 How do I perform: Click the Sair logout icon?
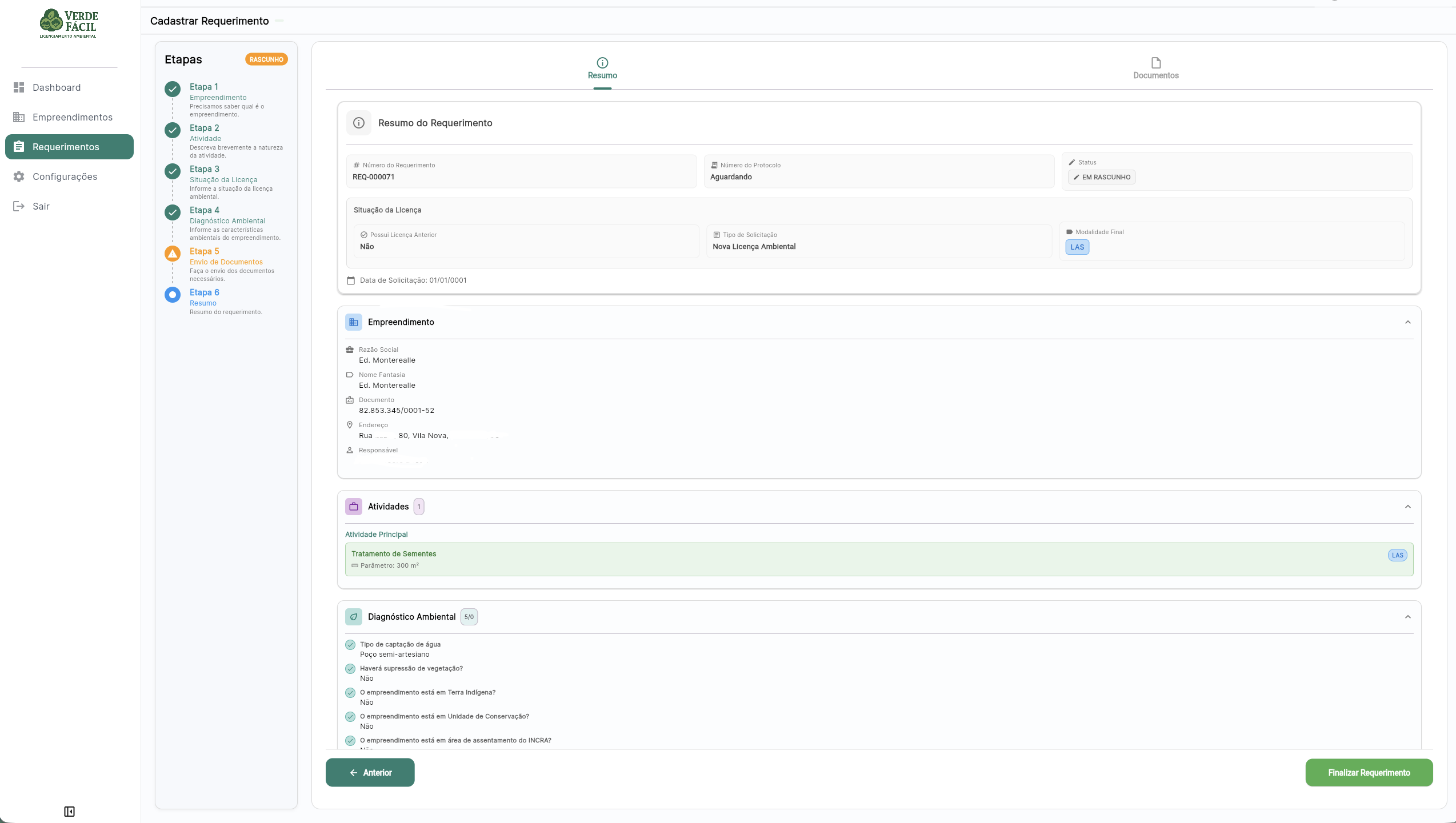pyautogui.click(x=19, y=206)
